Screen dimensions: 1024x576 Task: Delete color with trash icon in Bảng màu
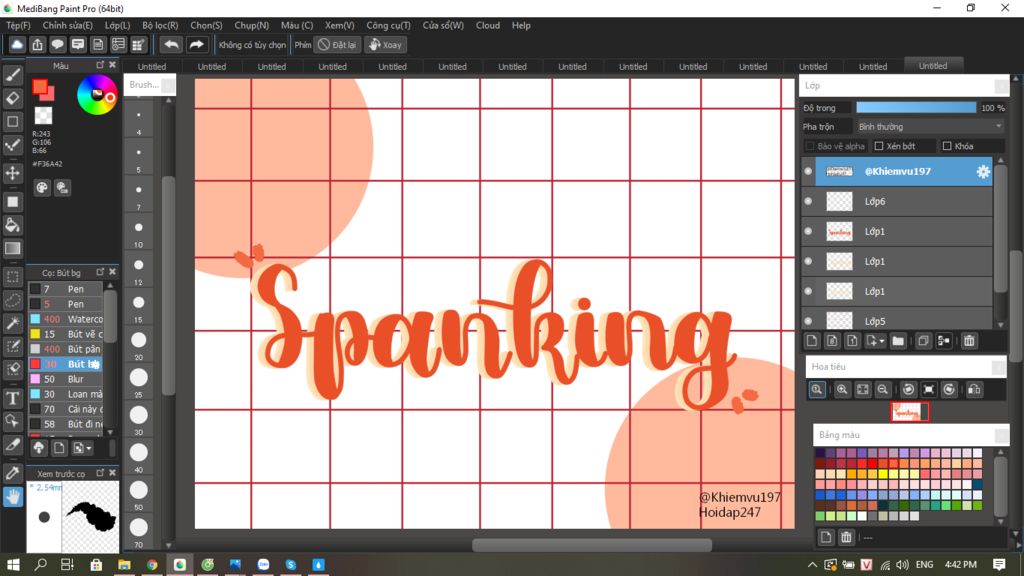[x=846, y=537]
